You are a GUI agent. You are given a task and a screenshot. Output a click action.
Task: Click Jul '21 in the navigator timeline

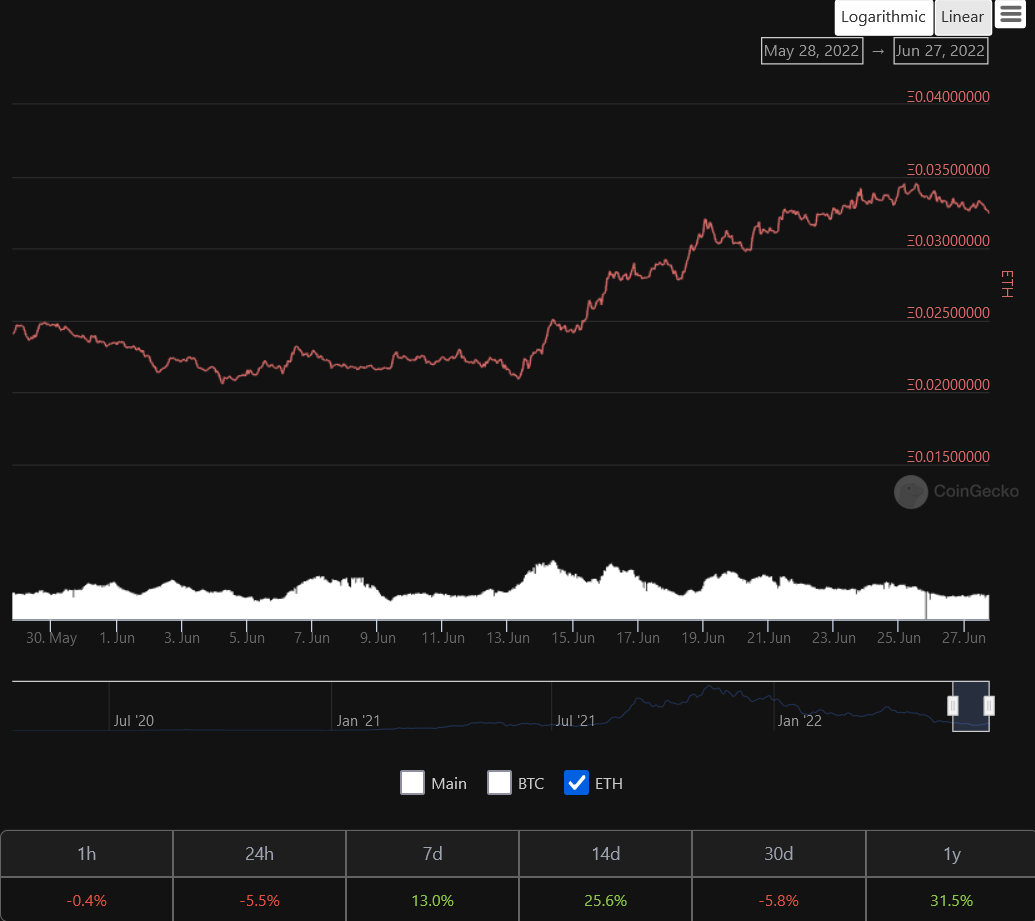click(x=576, y=720)
